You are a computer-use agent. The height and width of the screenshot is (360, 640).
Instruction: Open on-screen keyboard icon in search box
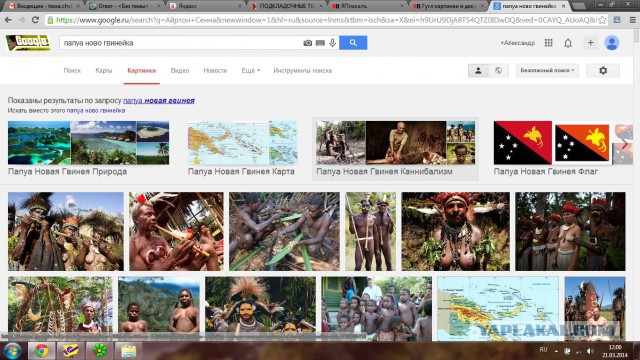(x=320, y=43)
